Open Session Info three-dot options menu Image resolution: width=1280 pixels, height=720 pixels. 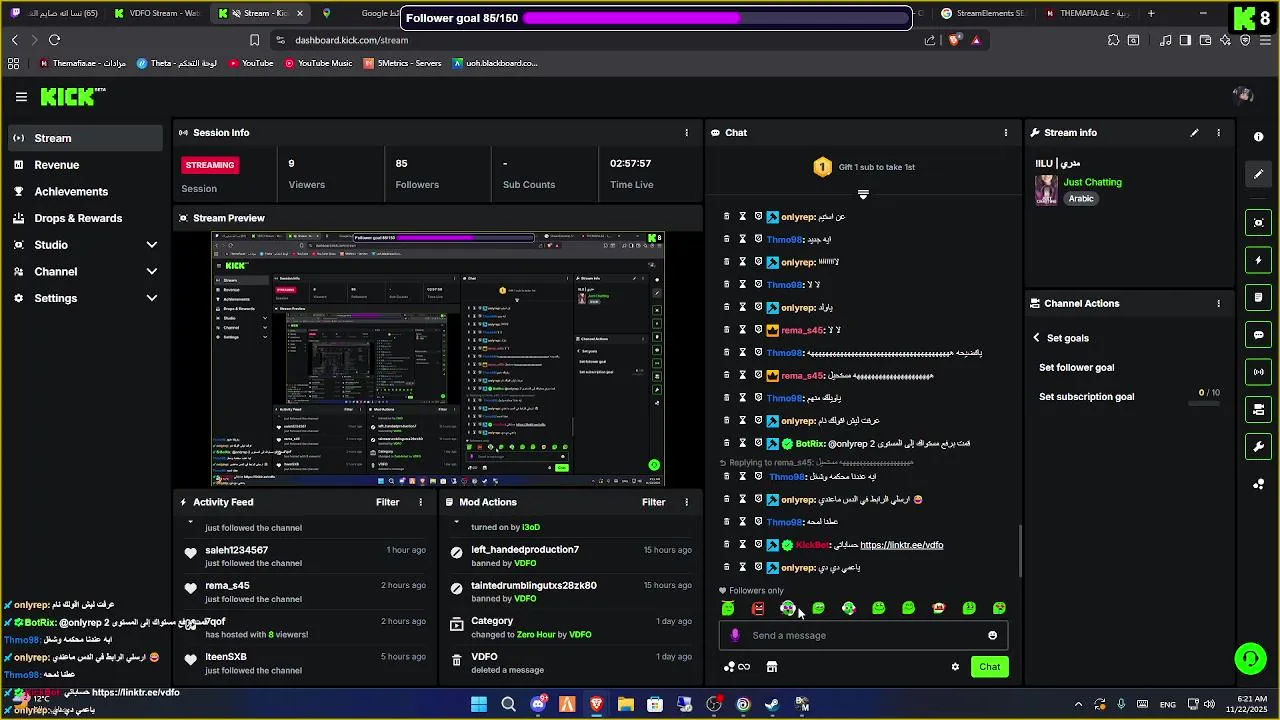tap(686, 133)
